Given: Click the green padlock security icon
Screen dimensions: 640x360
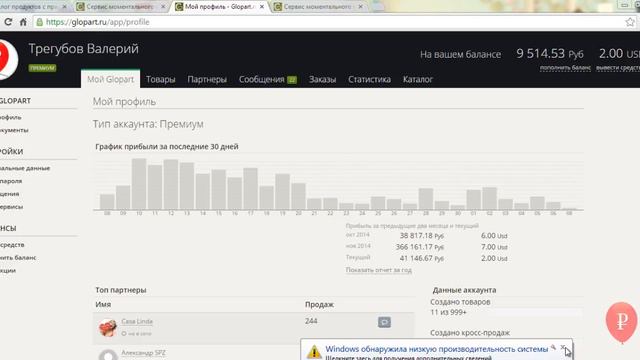Looking at the screenshot, I should (40, 22).
